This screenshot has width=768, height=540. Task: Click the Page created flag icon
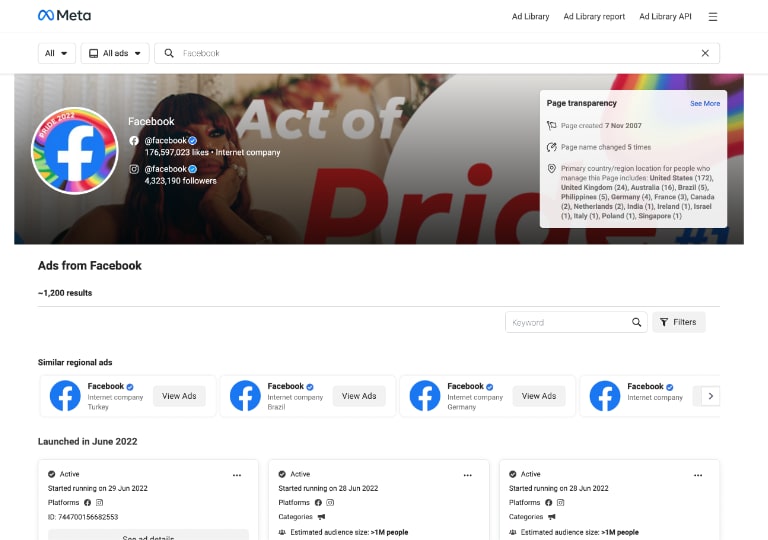(x=552, y=125)
